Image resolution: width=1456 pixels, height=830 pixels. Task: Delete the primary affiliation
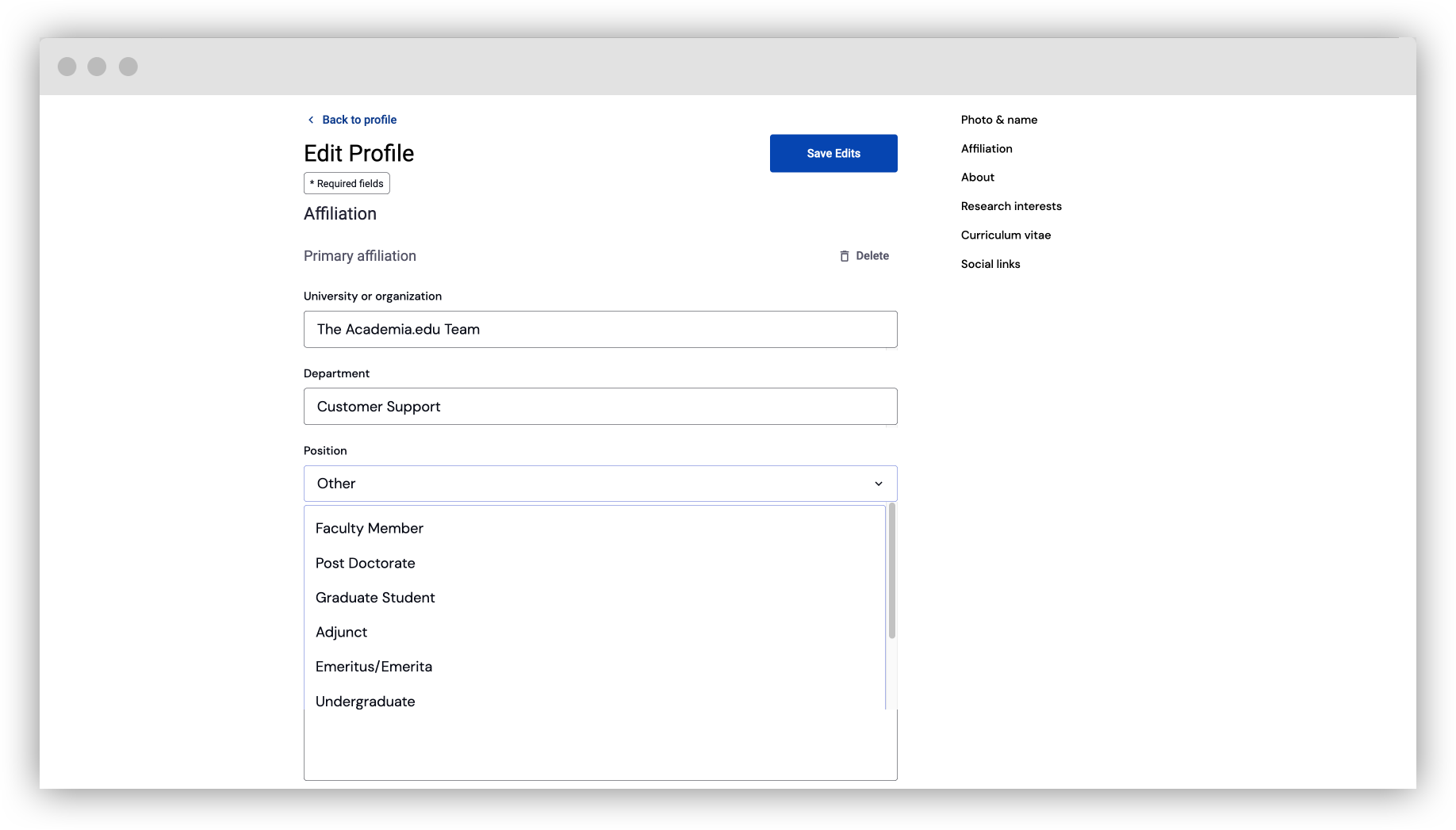[x=864, y=256]
